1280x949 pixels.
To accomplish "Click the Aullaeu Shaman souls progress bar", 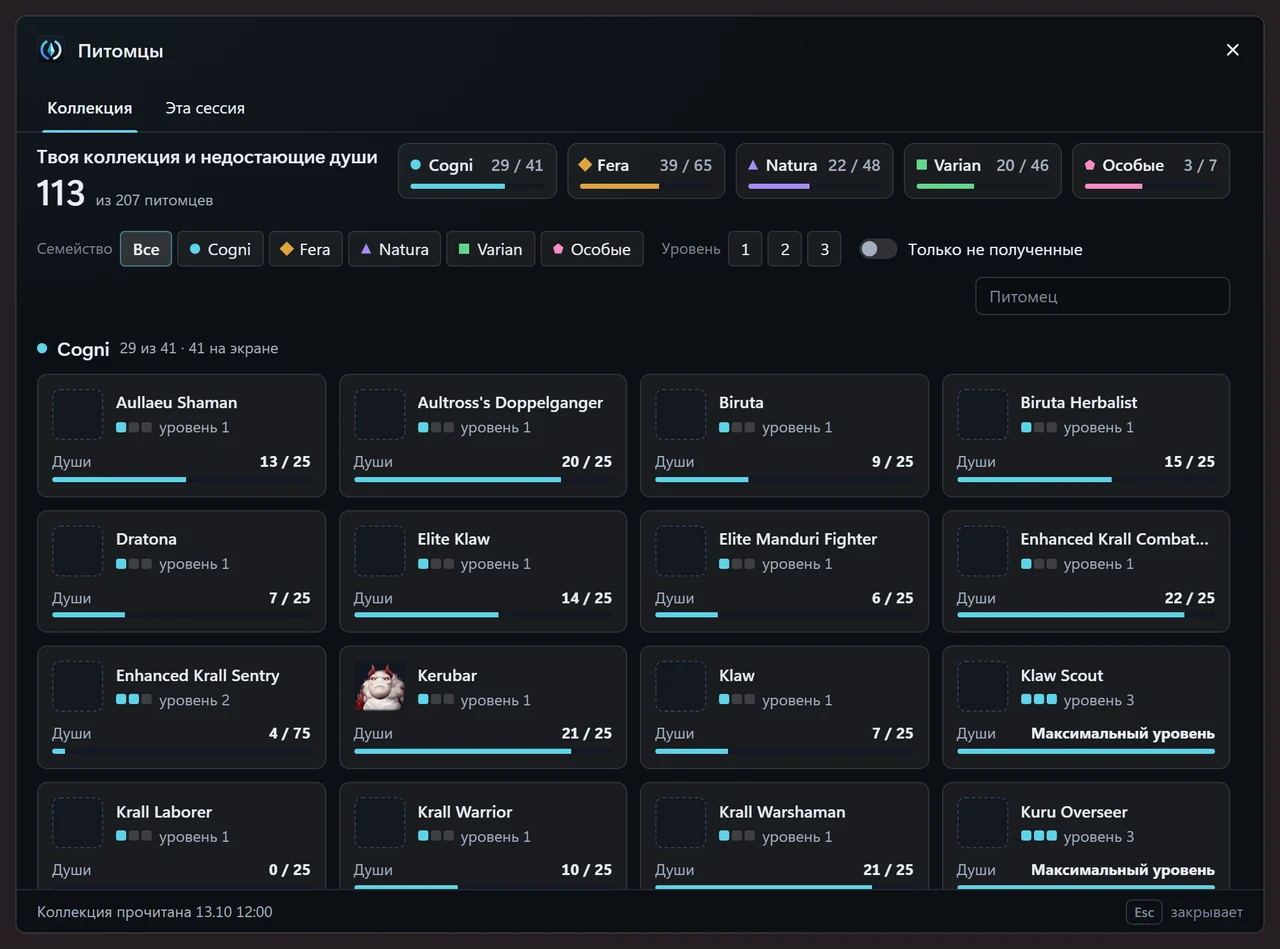I will [181, 480].
